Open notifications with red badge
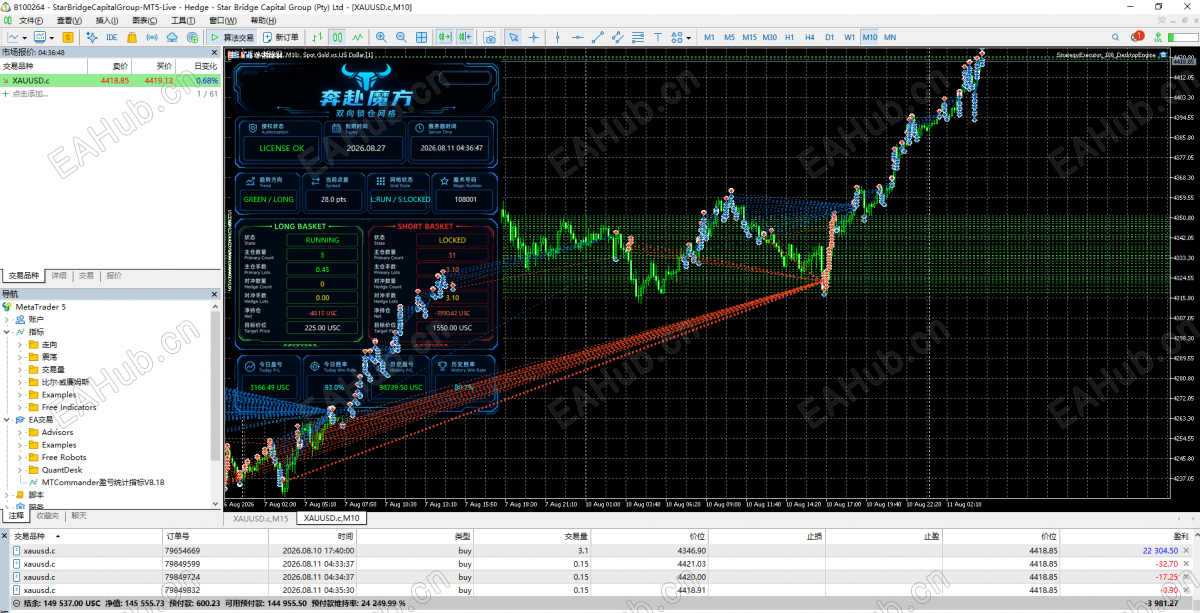The height and width of the screenshot is (613, 1200). click(x=1137, y=36)
